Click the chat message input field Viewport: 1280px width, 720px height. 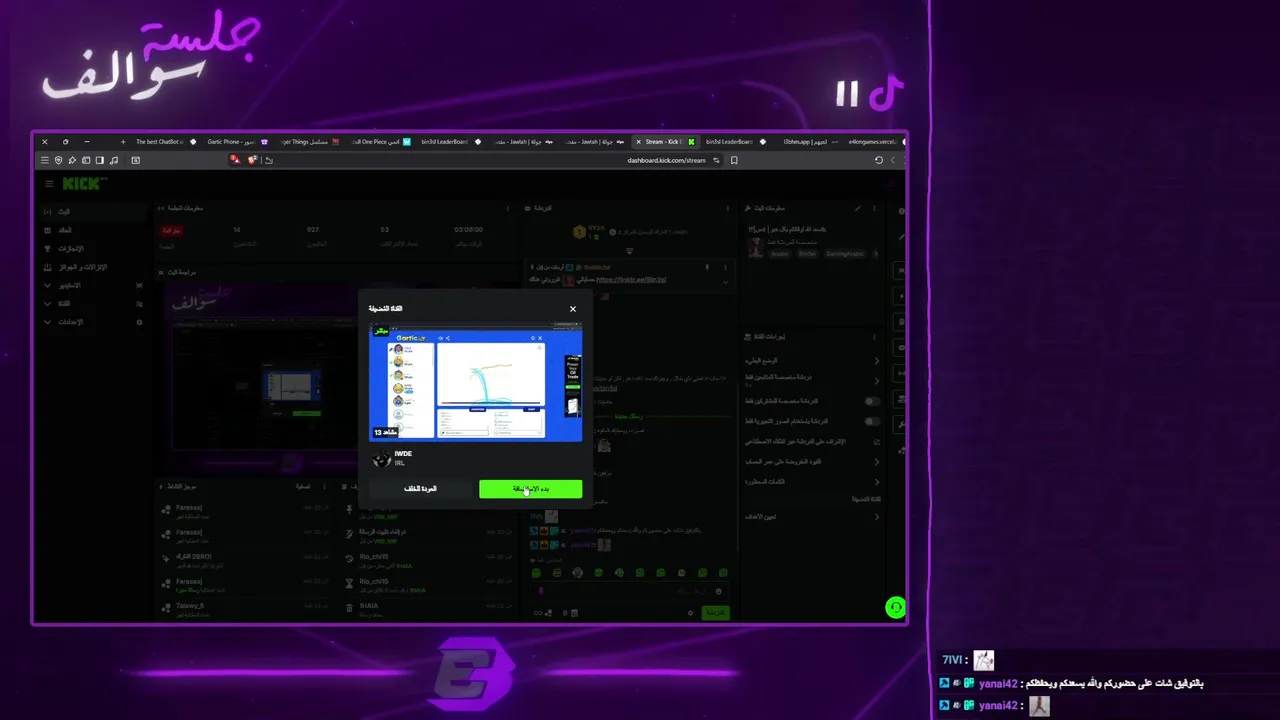point(630,591)
